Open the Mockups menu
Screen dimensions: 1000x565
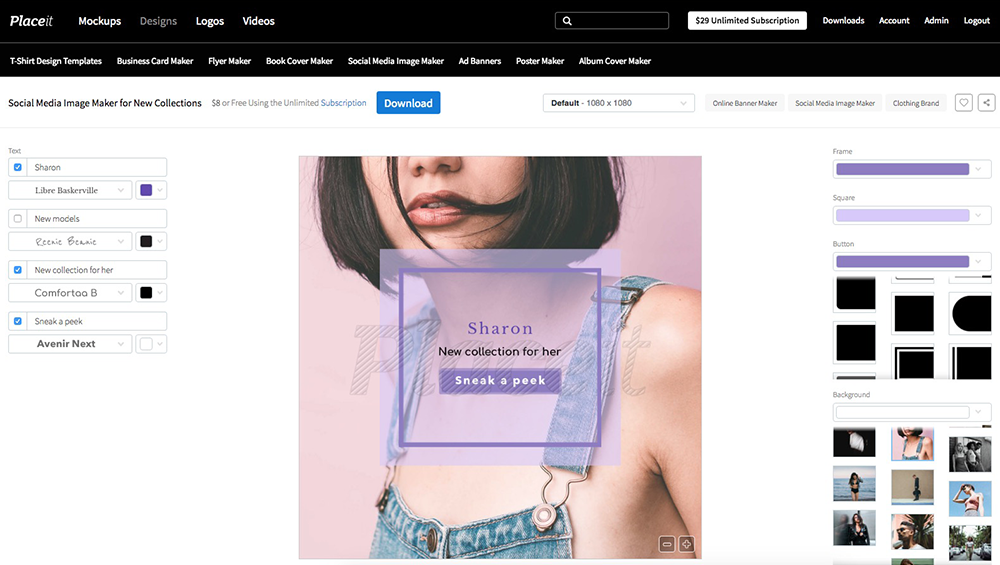click(99, 21)
